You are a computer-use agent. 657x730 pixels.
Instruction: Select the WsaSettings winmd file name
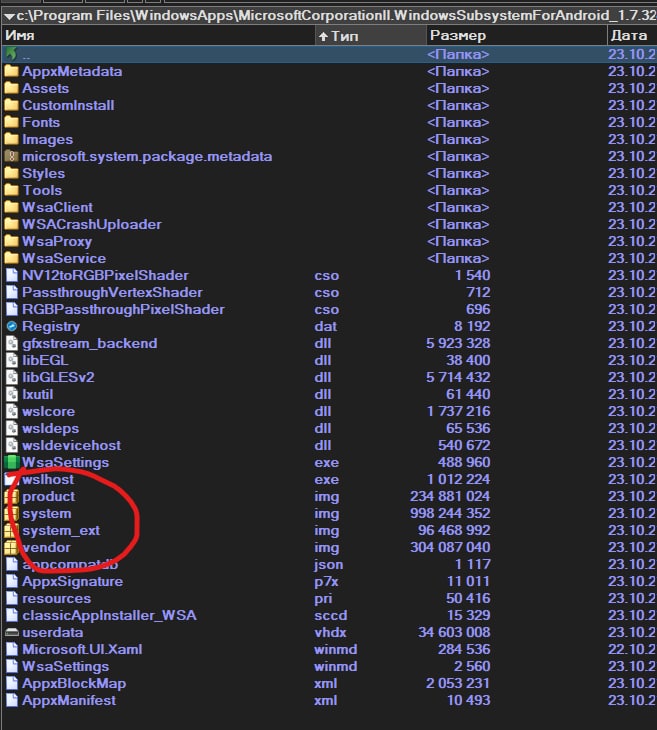pyautogui.click(x=66, y=666)
